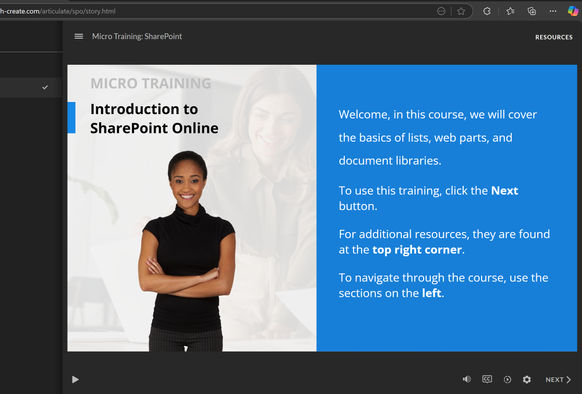This screenshot has width=582, height=394.
Task: Click the MICRO TRAINING label
Action: pos(151,83)
